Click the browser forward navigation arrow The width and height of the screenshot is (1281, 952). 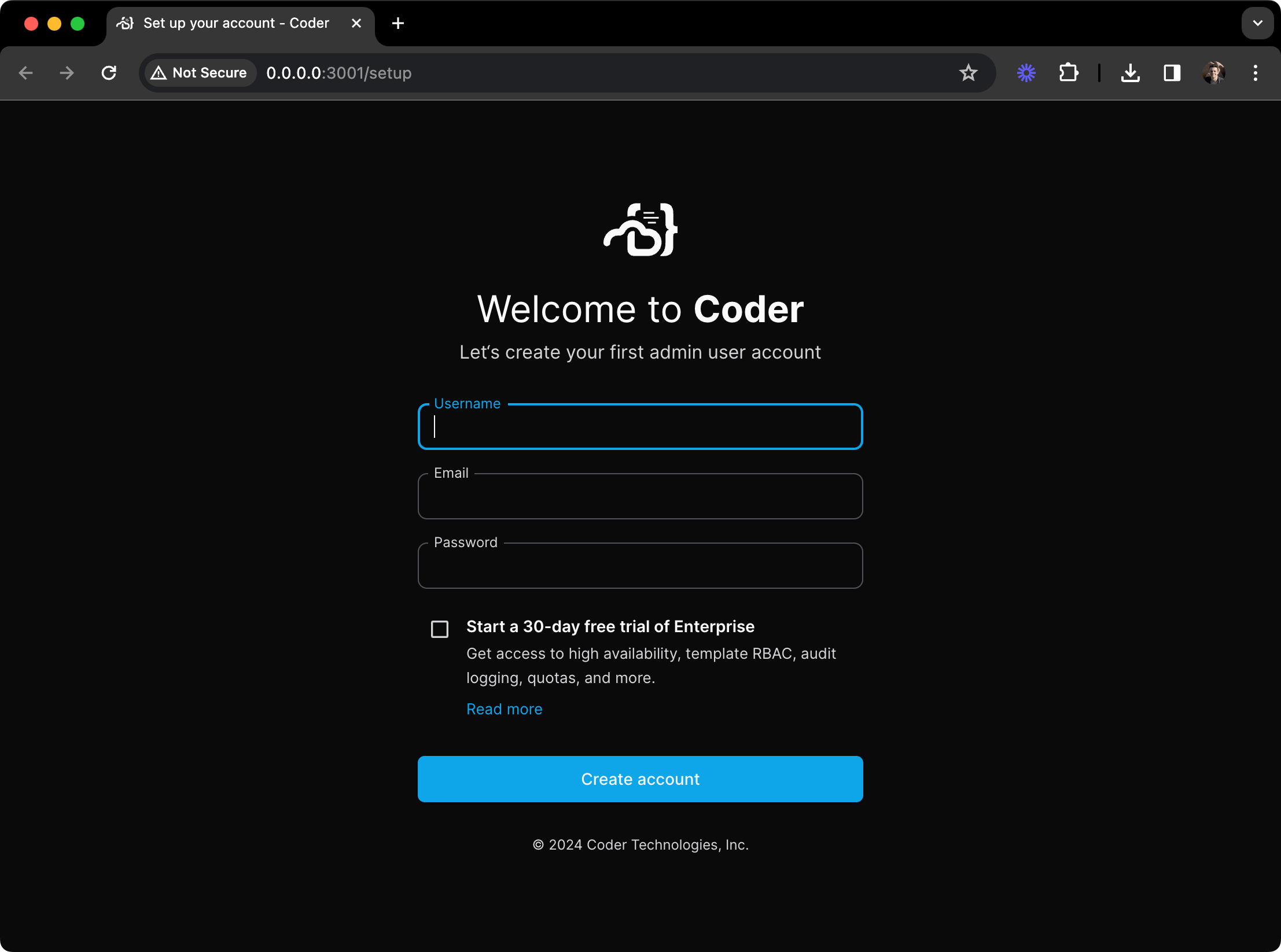[67, 72]
